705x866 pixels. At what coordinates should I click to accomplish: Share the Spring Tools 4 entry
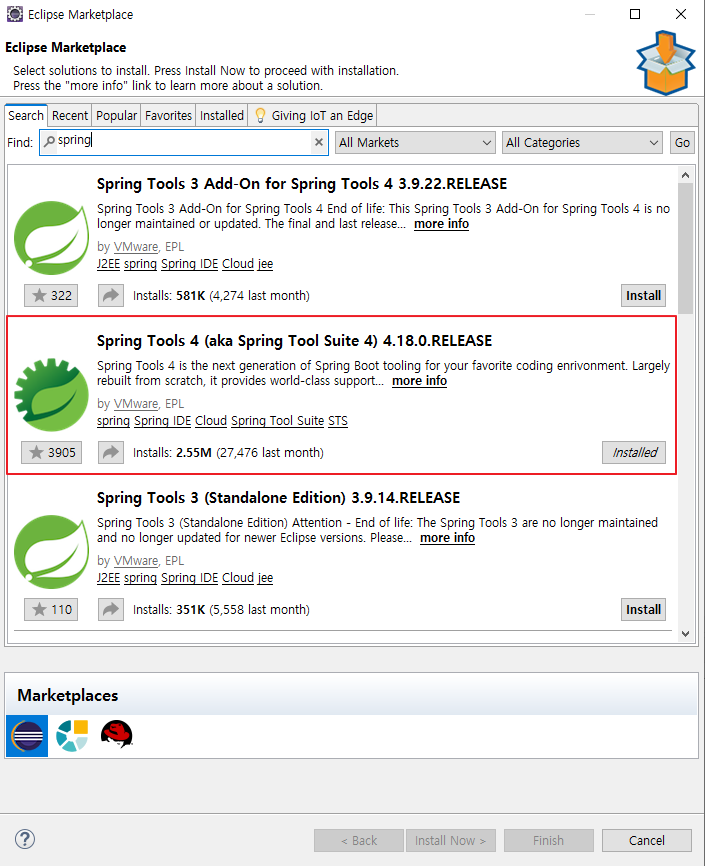point(111,452)
